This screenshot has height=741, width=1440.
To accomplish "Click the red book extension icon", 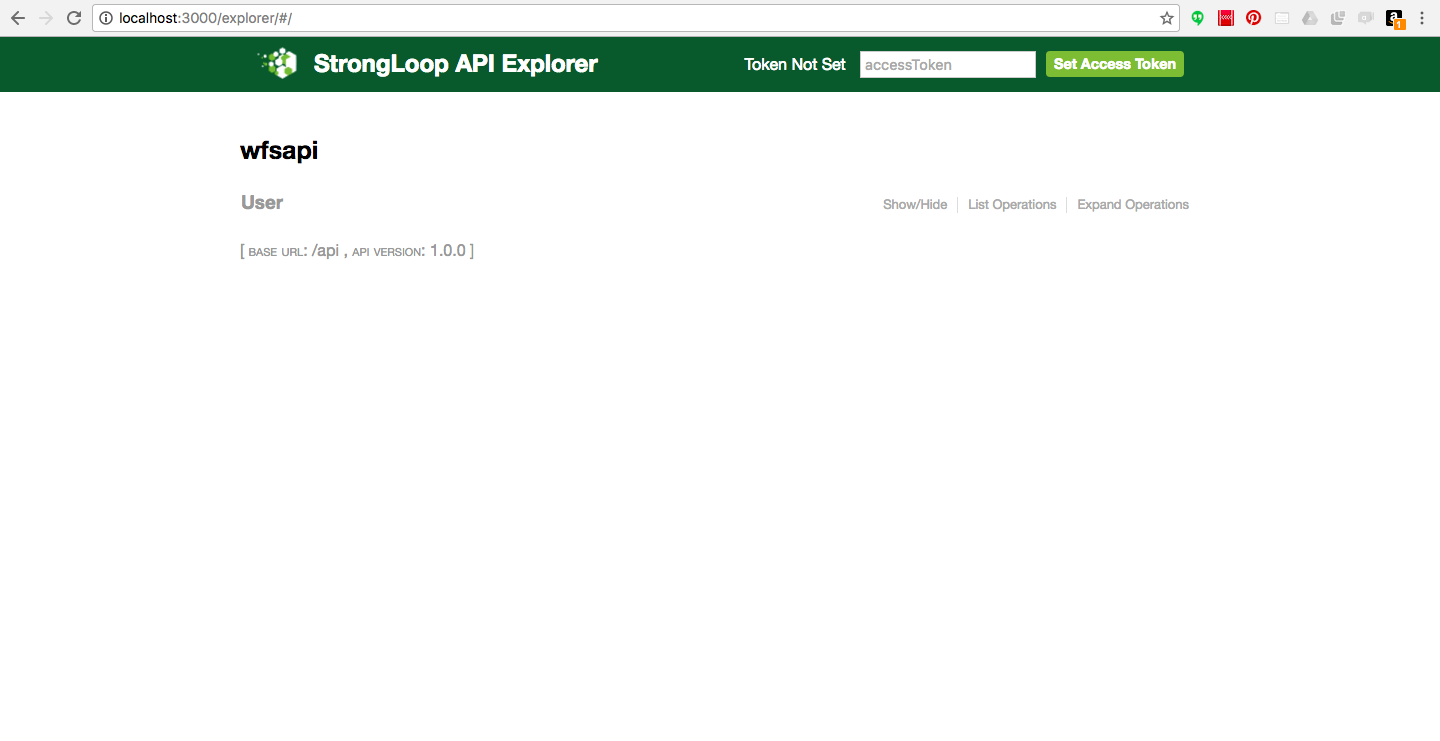I will coord(1226,18).
